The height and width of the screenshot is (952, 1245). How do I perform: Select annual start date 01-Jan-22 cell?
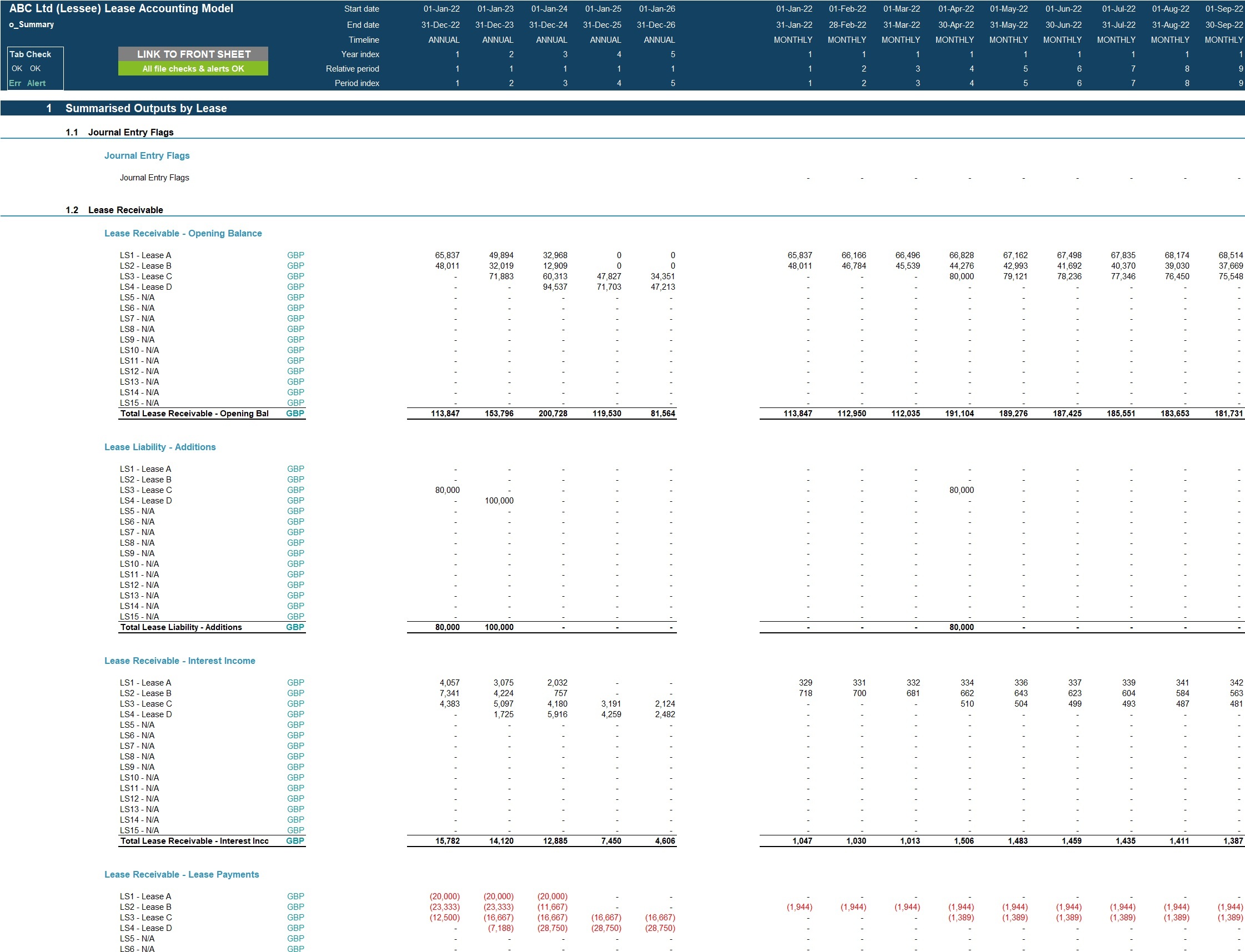click(441, 9)
